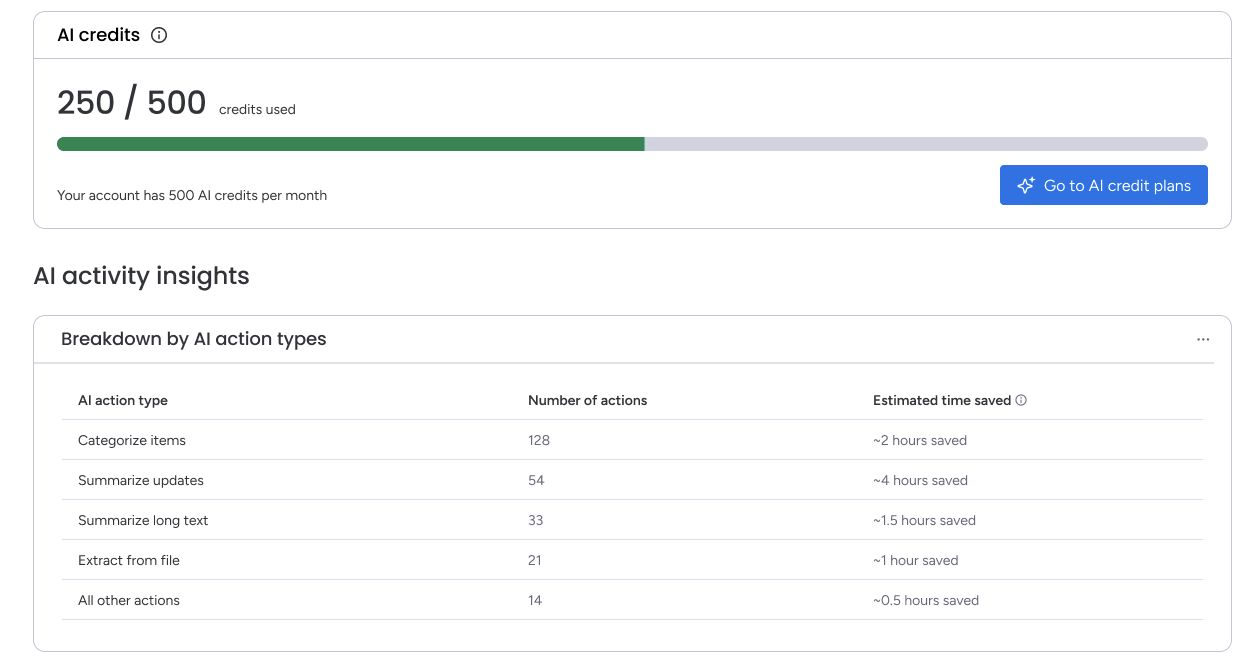The width and height of the screenshot is (1260, 660).
Task: Click the Number of actions column header
Action: (x=587, y=400)
